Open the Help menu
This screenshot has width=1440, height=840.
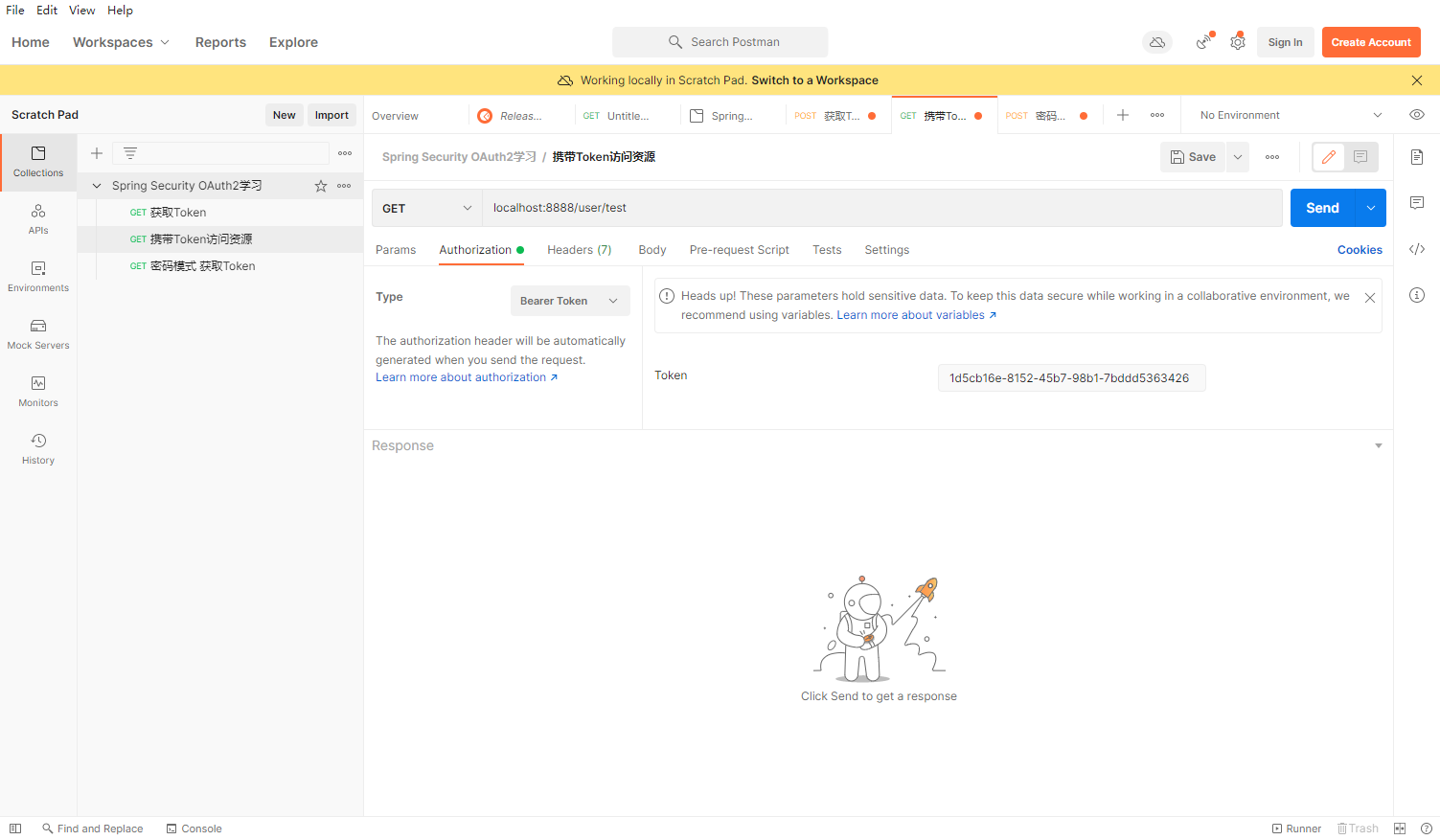[120, 11]
